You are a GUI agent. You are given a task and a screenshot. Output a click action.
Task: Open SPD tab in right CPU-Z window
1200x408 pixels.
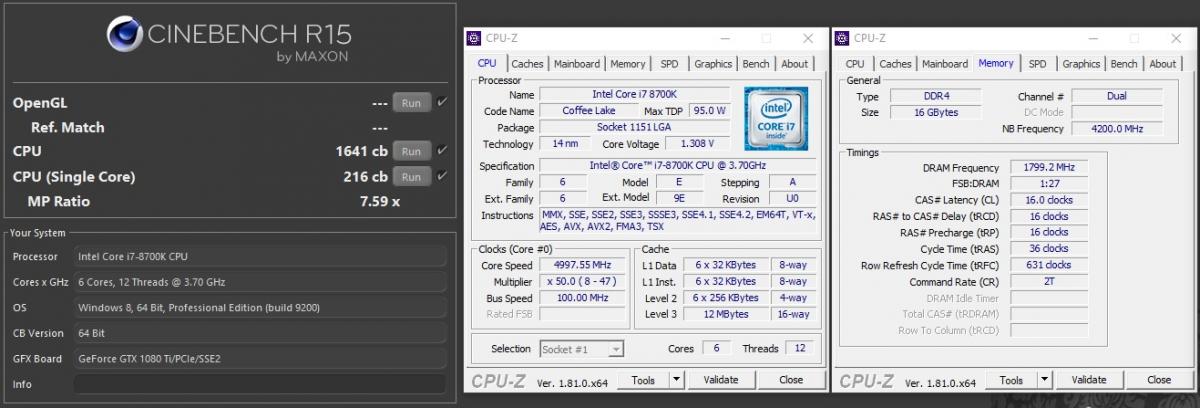tap(1038, 64)
